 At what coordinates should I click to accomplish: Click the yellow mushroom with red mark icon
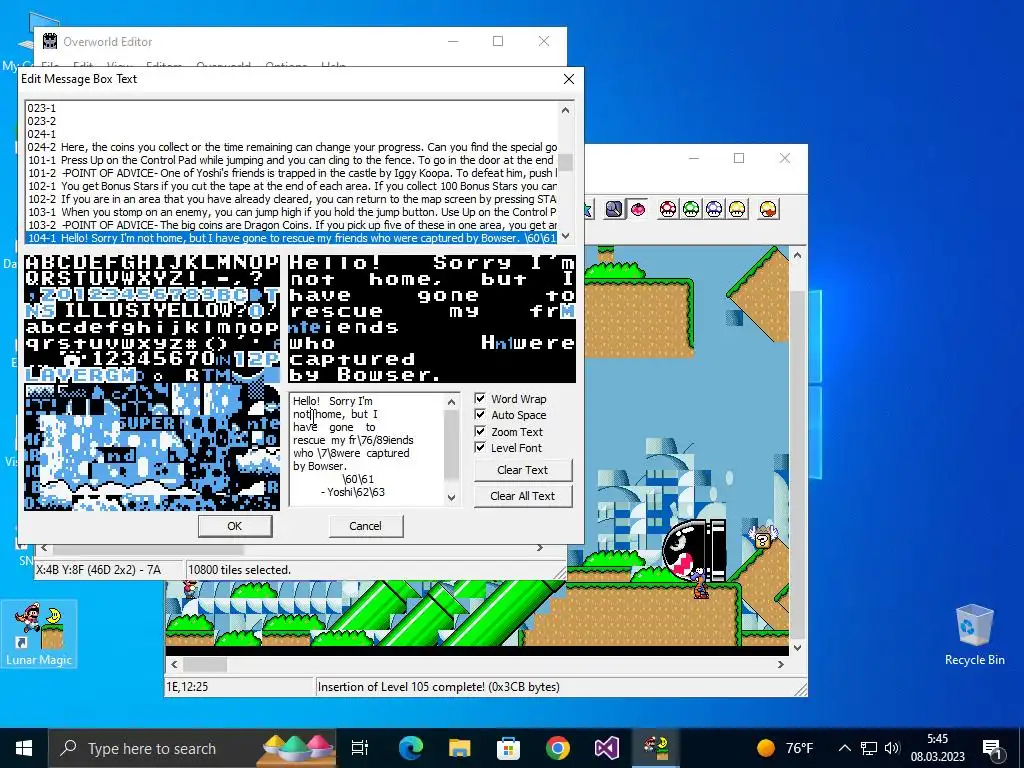[768, 209]
